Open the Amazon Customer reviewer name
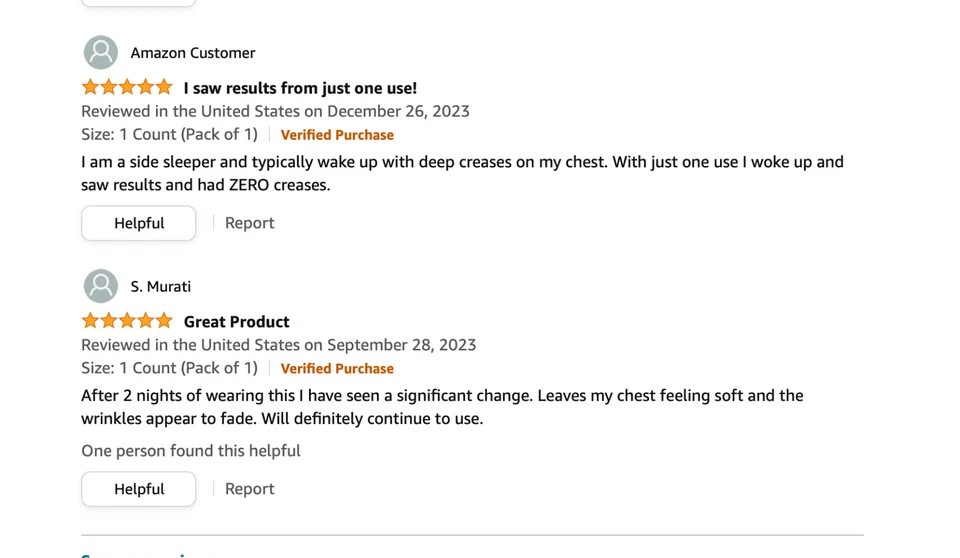 [193, 53]
